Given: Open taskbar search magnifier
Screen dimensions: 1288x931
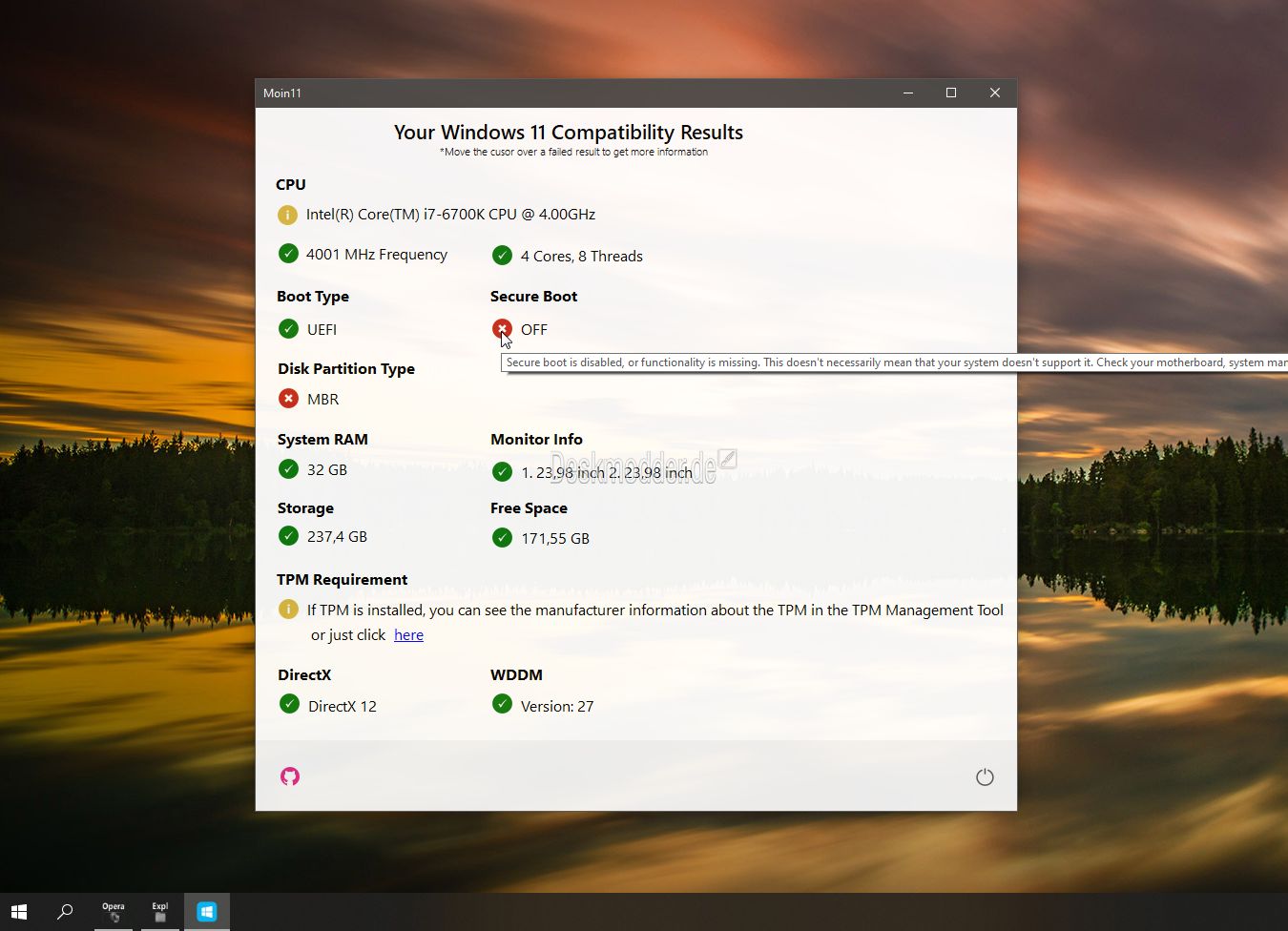Looking at the screenshot, I should 65,912.
